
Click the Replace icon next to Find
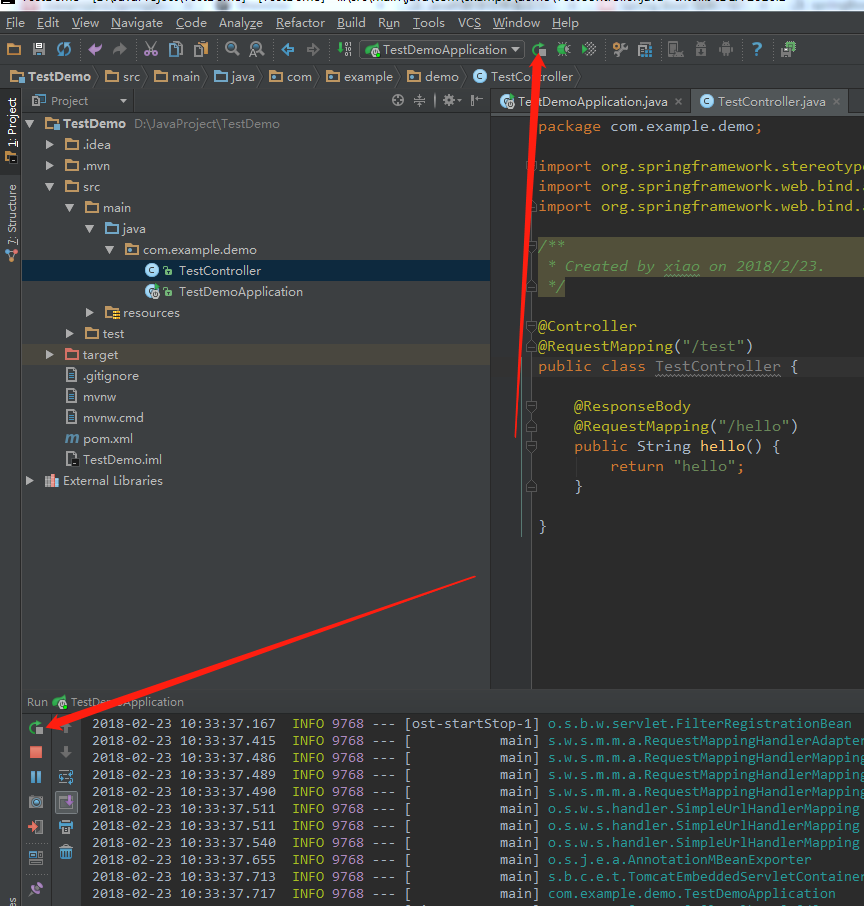coord(257,50)
